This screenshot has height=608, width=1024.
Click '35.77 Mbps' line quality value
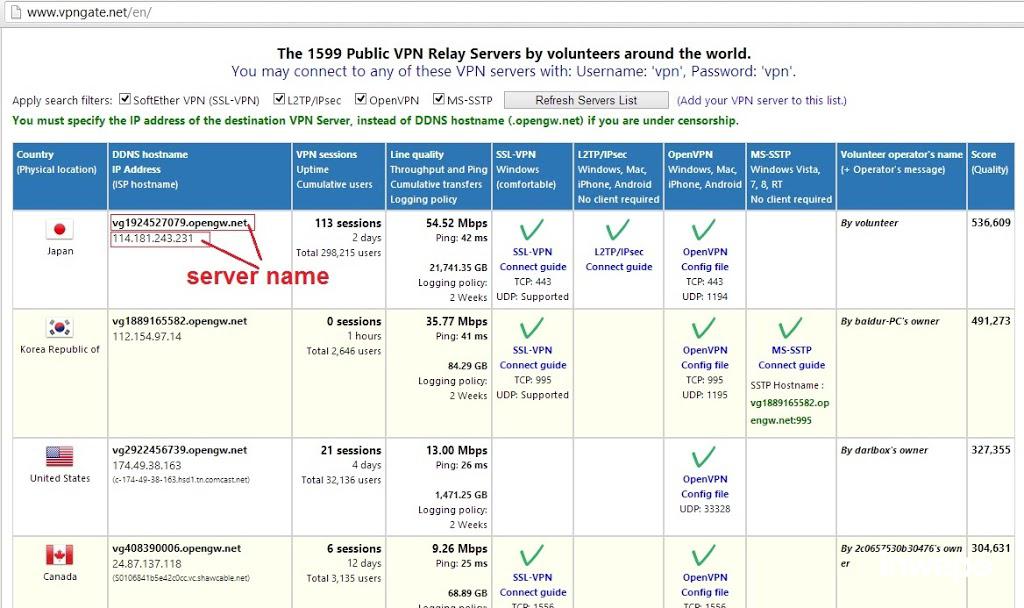coord(456,322)
